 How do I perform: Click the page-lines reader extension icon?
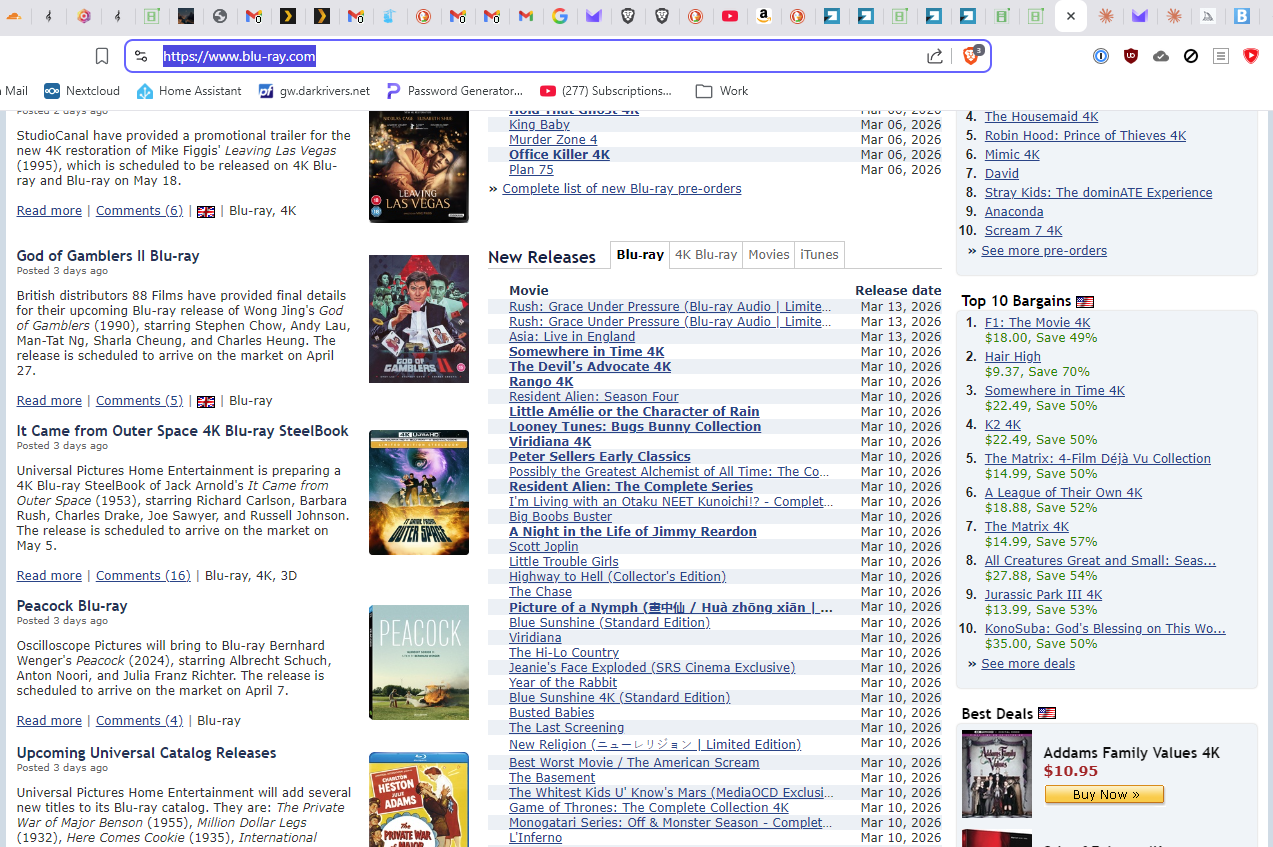coord(1221,56)
